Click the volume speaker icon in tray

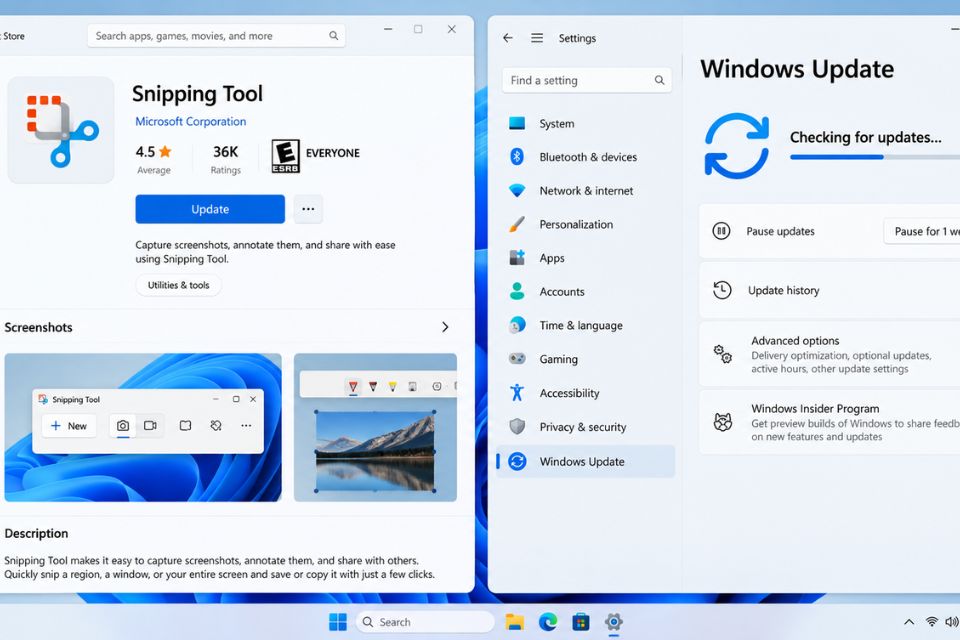[x=952, y=622]
